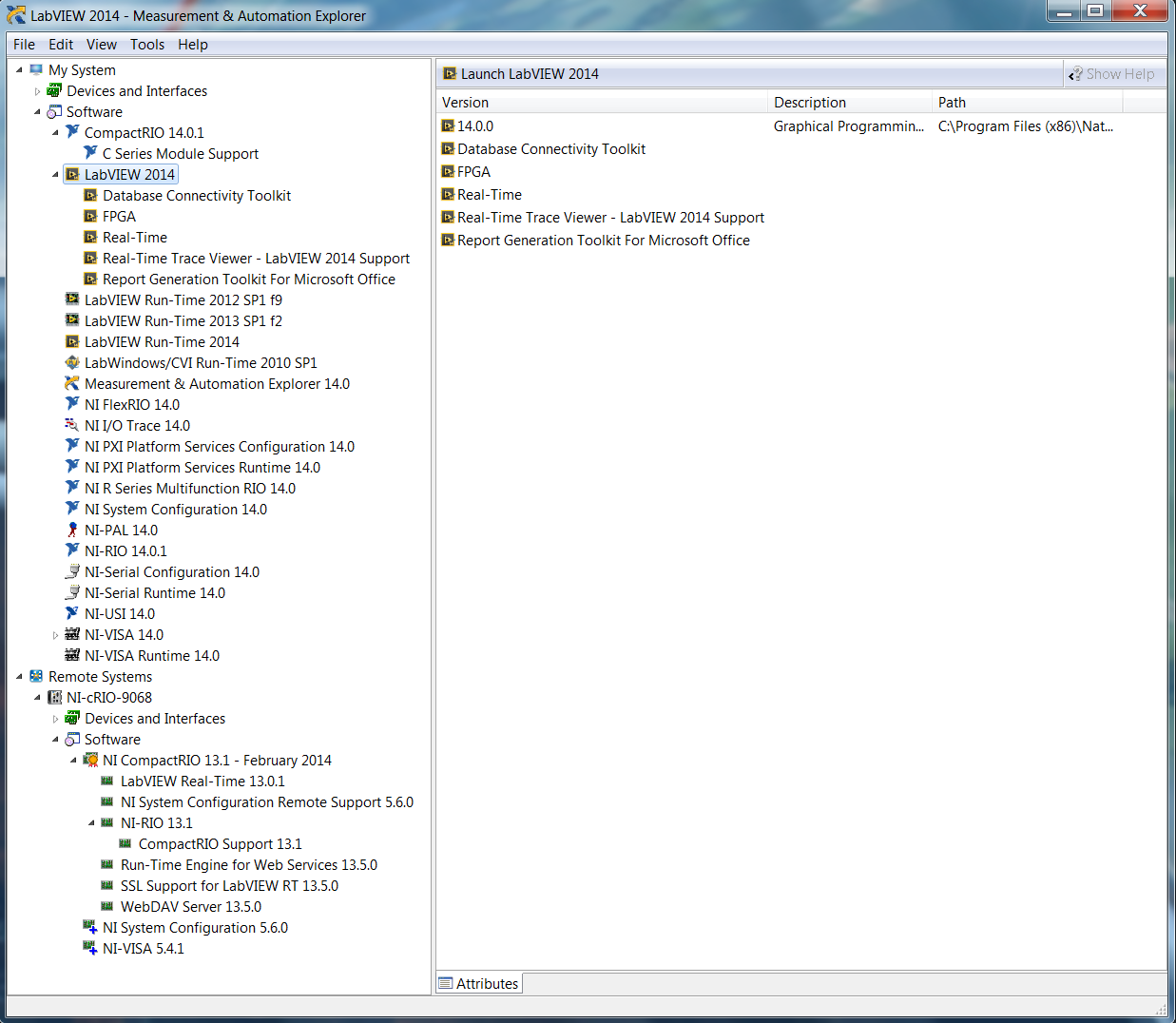Click the CompactRIO 14.0.1 icon

click(72, 132)
